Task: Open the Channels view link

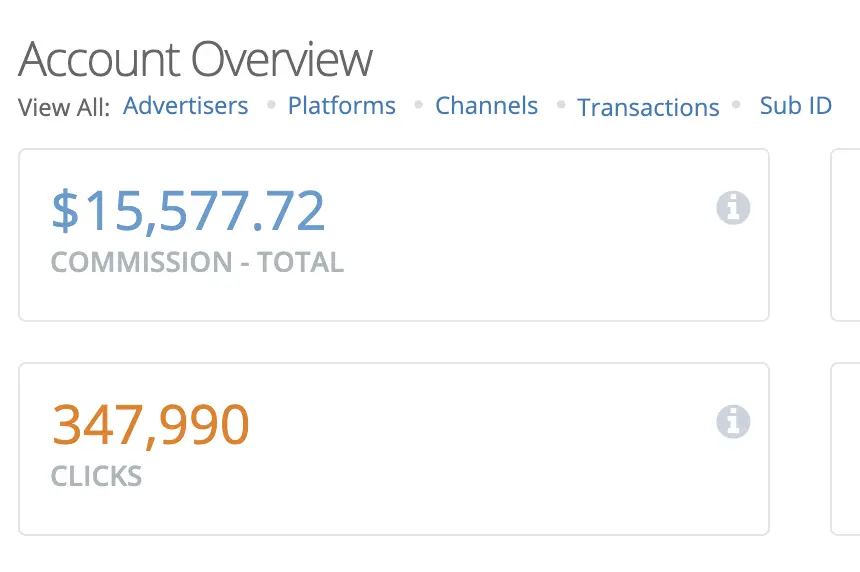Action: point(486,105)
